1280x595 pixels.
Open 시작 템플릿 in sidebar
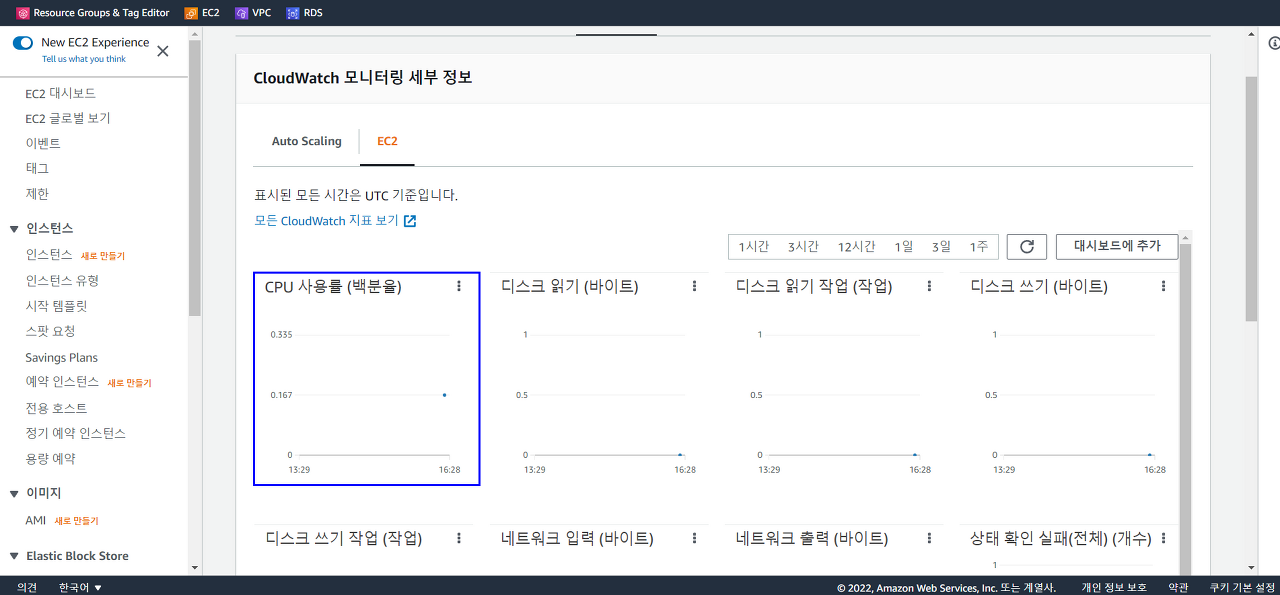[56, 306]
